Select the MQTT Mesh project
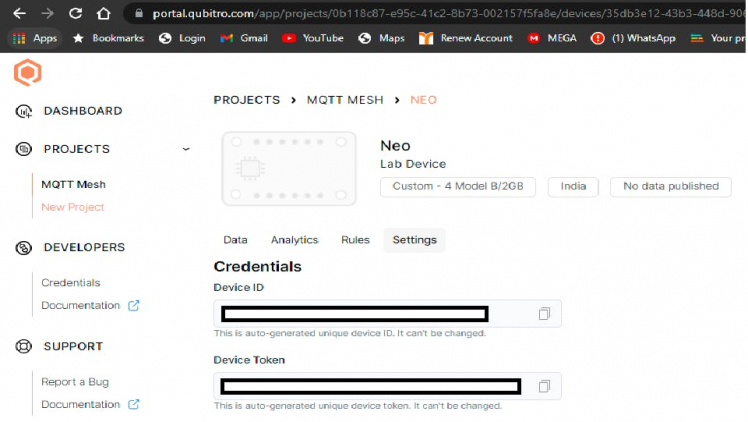This screenshot has height=422, width=748. tap(73, 185)
